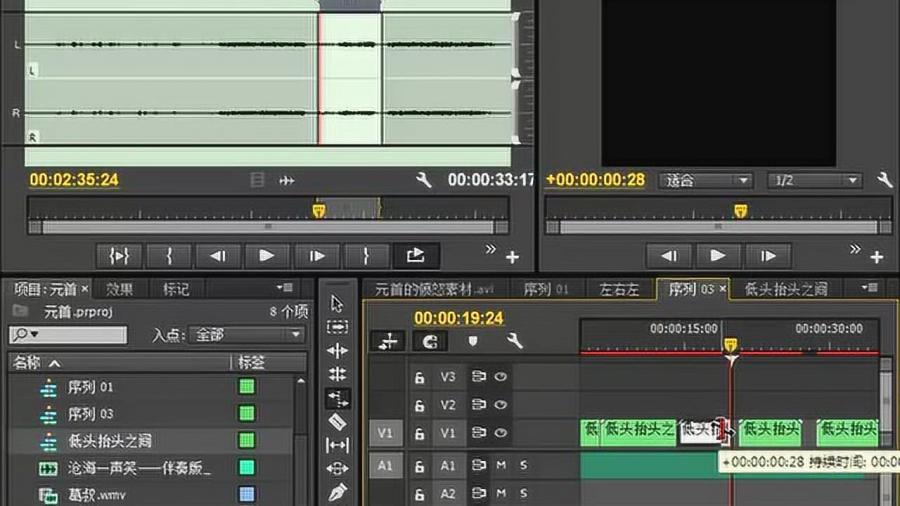This screenshot has width=900, height=506.
Task: Open program monitor button editor plus
Action: (x=876, y=258)
